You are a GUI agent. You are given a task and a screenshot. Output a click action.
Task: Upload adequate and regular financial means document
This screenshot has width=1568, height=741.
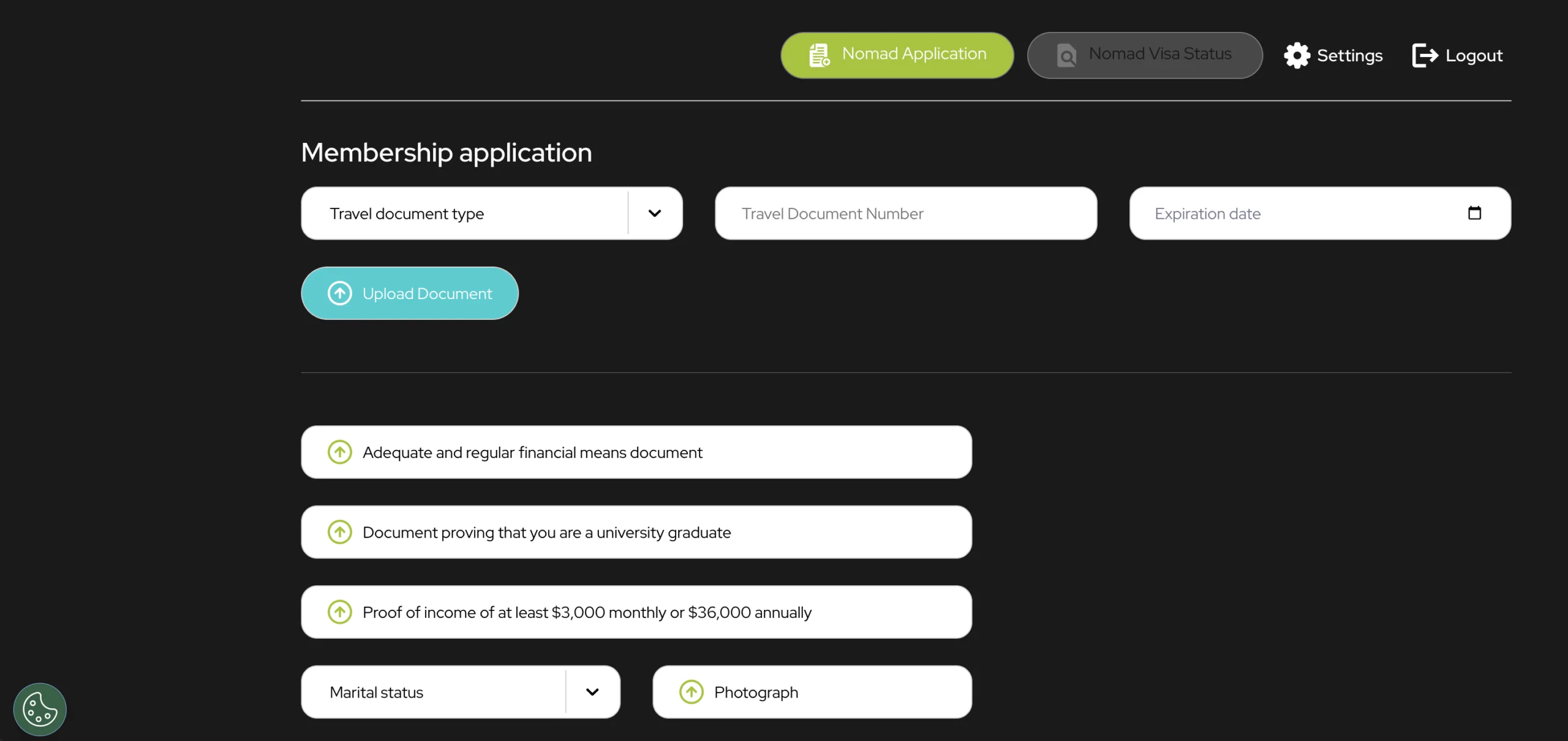click(x=636, y=452)
